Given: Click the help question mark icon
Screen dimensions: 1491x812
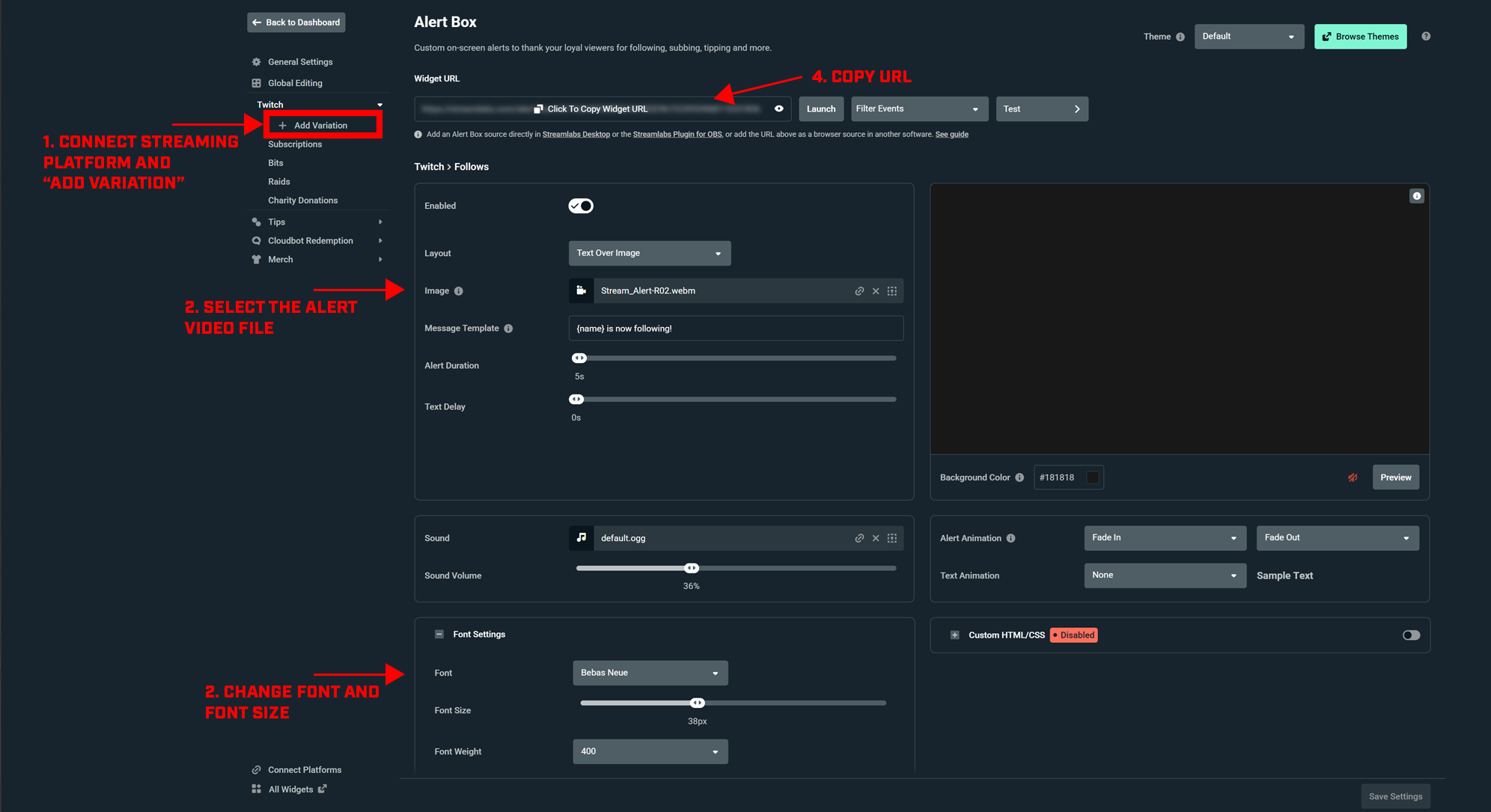Looking at the screenshot, I should tap(1426, 36).
